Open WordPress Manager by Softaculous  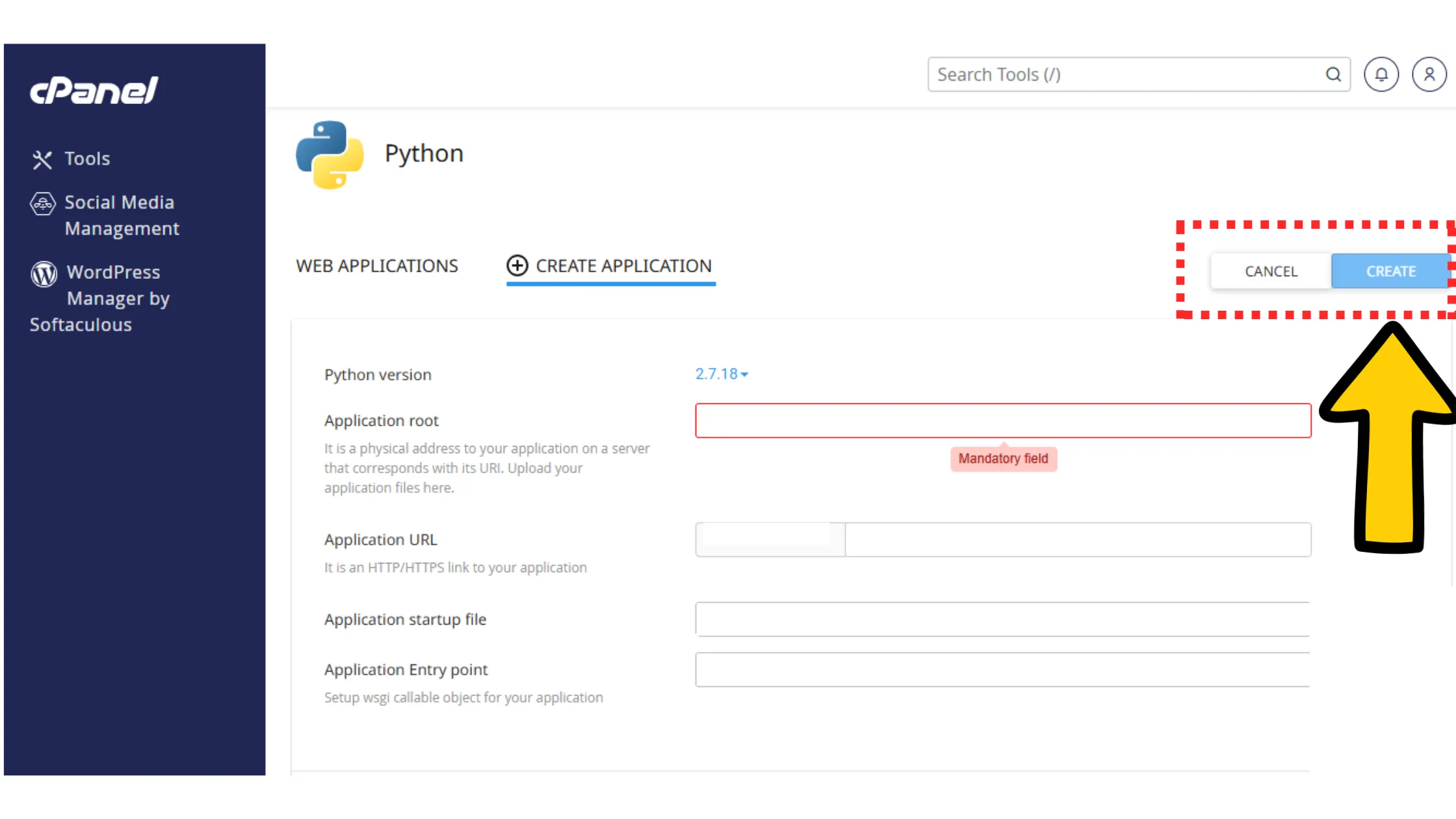pyautogui.click(x=100, y=298)
